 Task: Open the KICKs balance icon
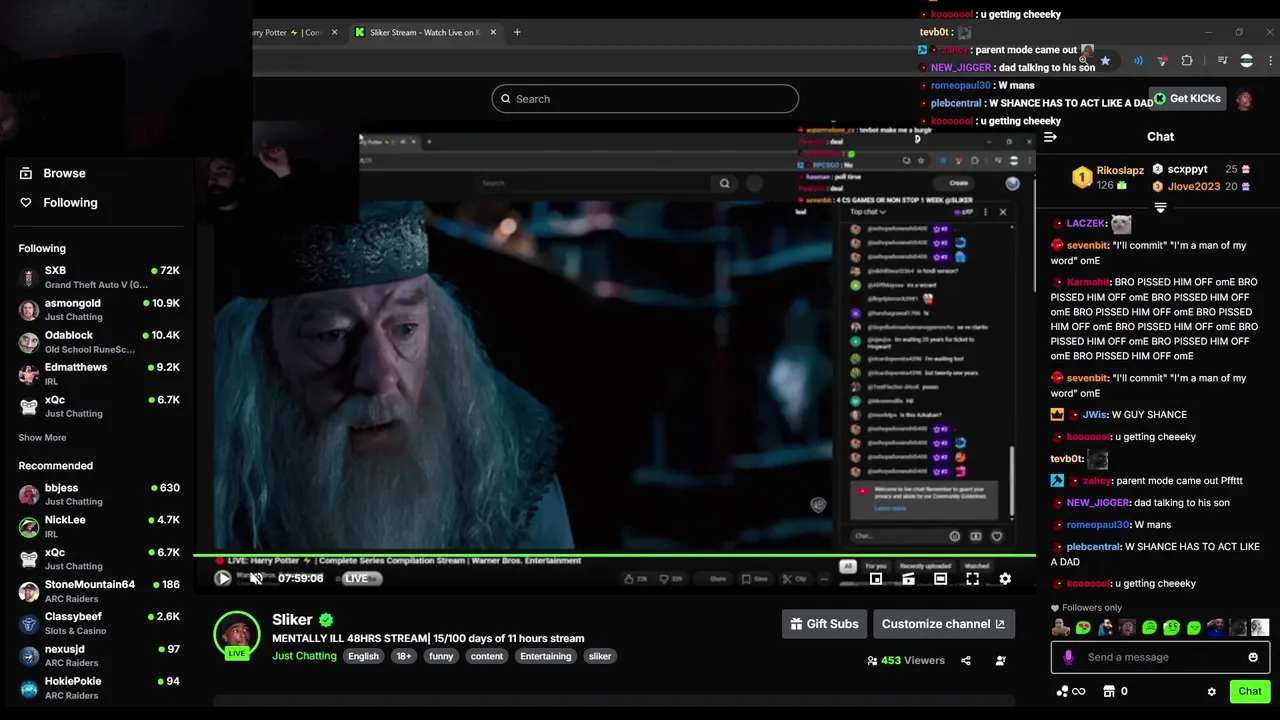click(x=1062, y=691)
